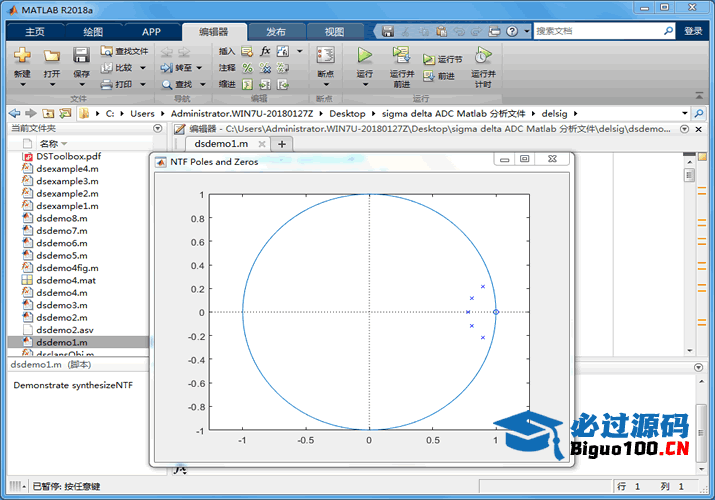The width and height of the screenshot is (715, 500).
Task: Click the editor vertical scrollbar down arrow
Action: point(689,351)
